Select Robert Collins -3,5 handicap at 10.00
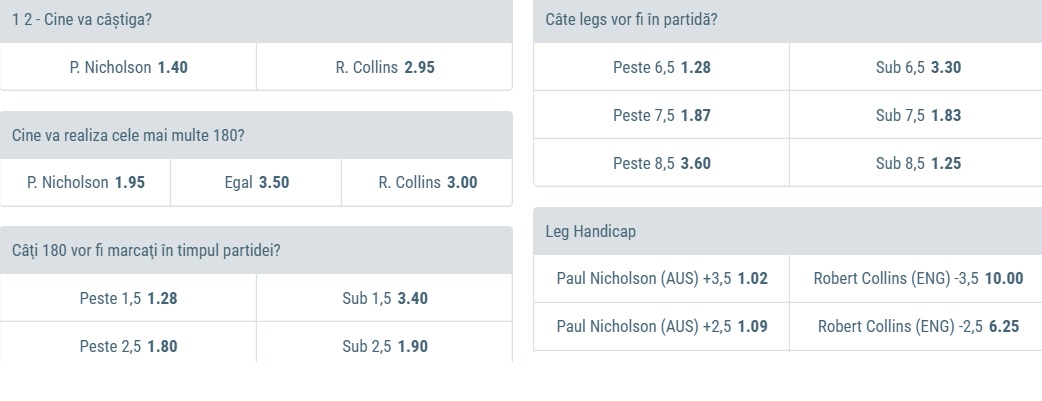 click(918, 279)
